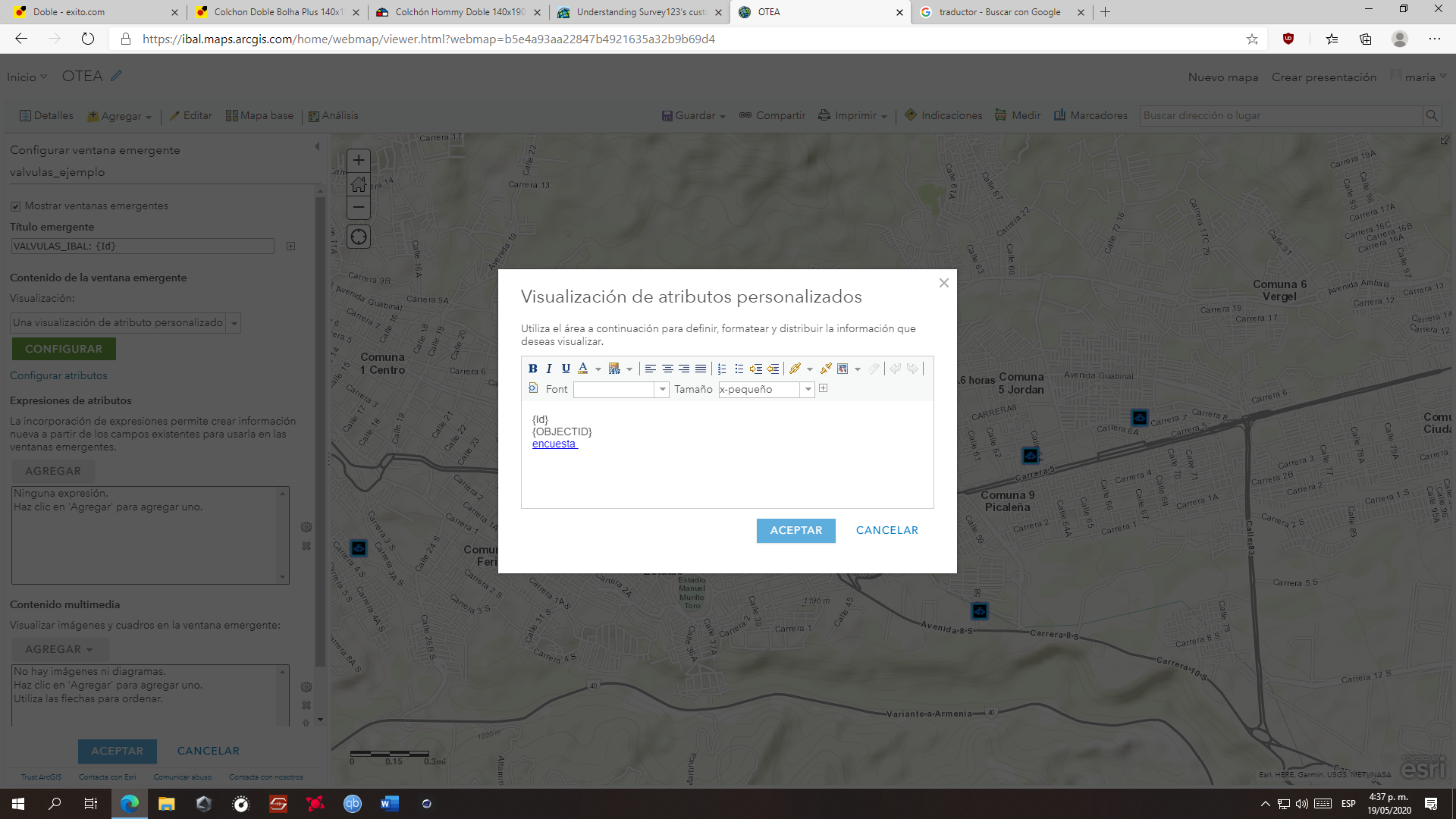This screenshot has width=1456, height=819.
Task: Open Mapa base gallery
Action: 259,115
